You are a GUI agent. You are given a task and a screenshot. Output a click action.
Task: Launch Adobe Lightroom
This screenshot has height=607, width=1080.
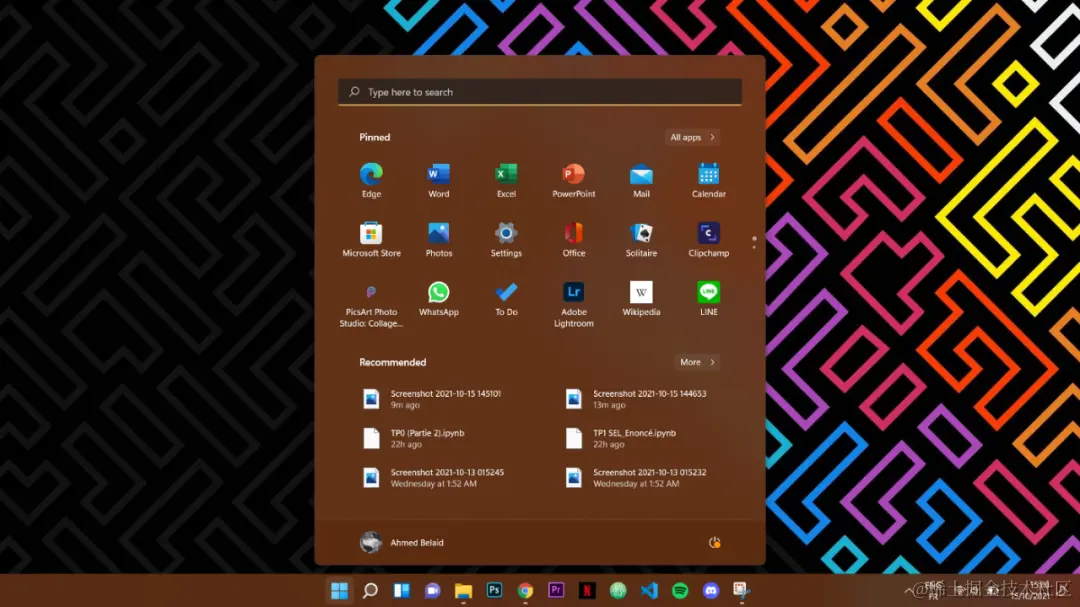(574, 305)
